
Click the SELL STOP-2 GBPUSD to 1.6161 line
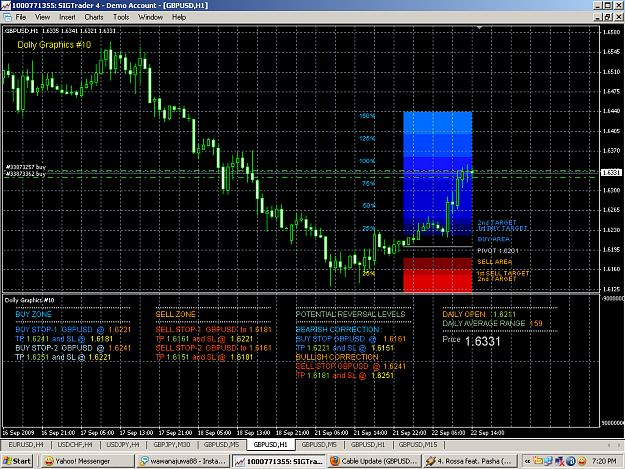(213, 348)
